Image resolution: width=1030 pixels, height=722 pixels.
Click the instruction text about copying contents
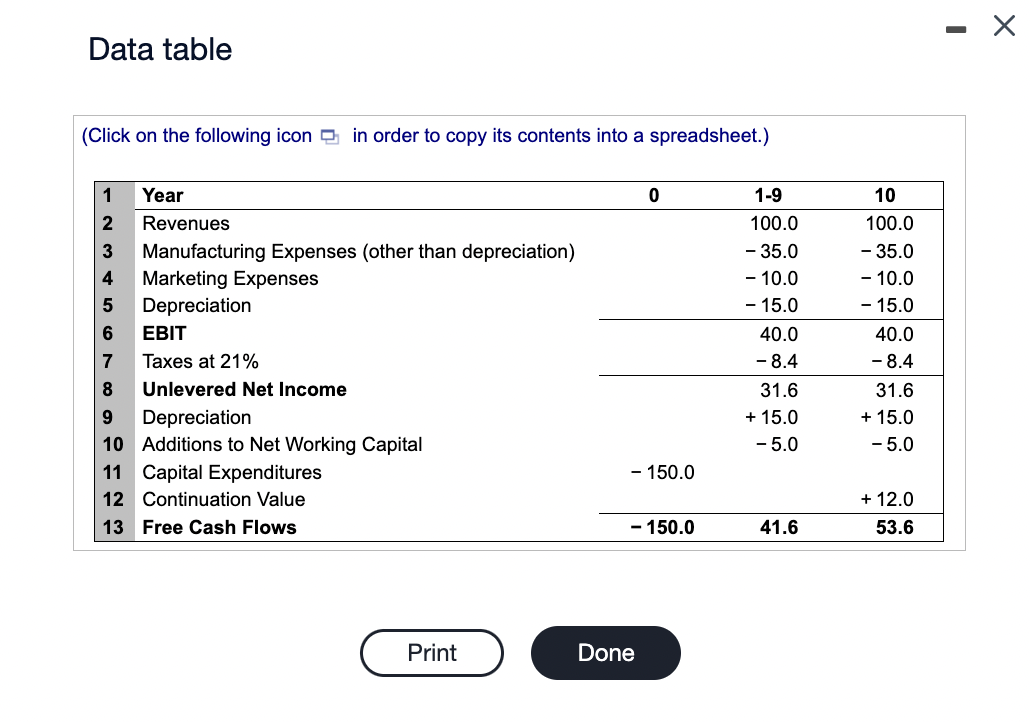pyautogui.click(x=424, y=135)
